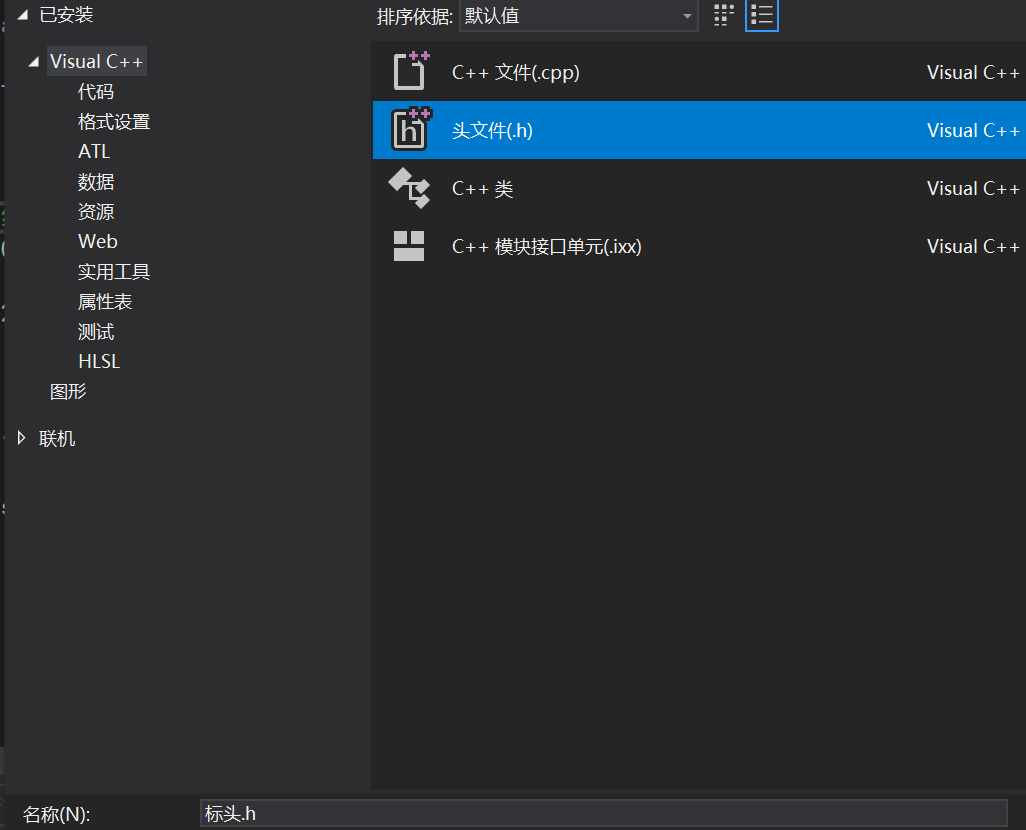Screen dimensions: 1026x830
Task: Select the 资源 category
Action: pos(96,211)
